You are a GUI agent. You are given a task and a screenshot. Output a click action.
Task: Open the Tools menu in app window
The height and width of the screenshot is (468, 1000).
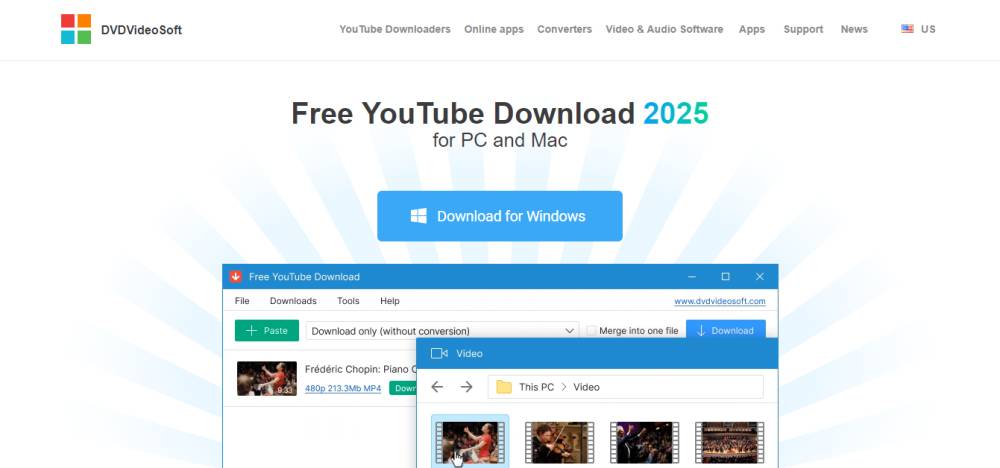(x=348, y=301)
